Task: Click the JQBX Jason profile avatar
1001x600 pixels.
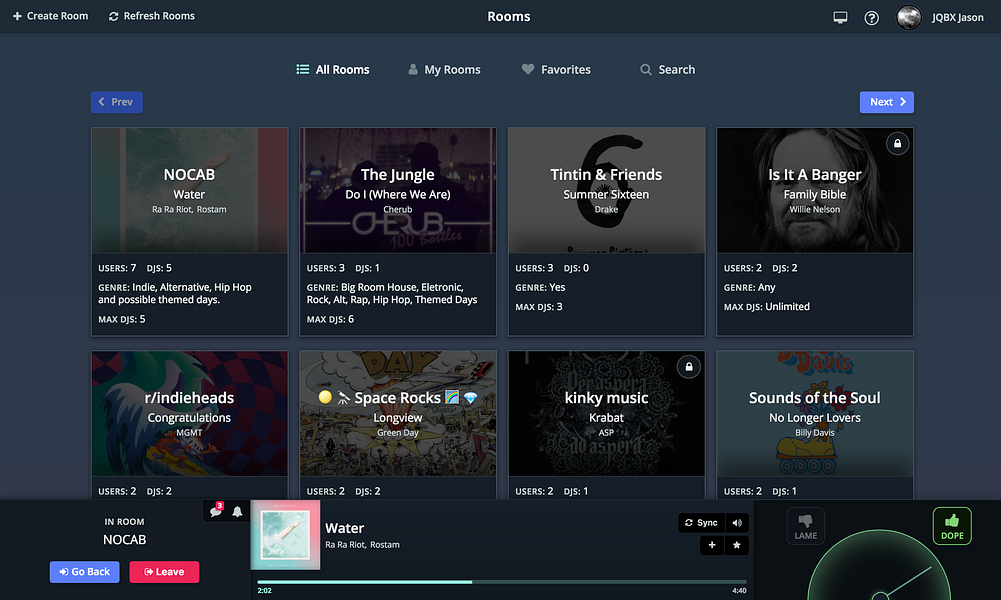Action: coord(908,17)
